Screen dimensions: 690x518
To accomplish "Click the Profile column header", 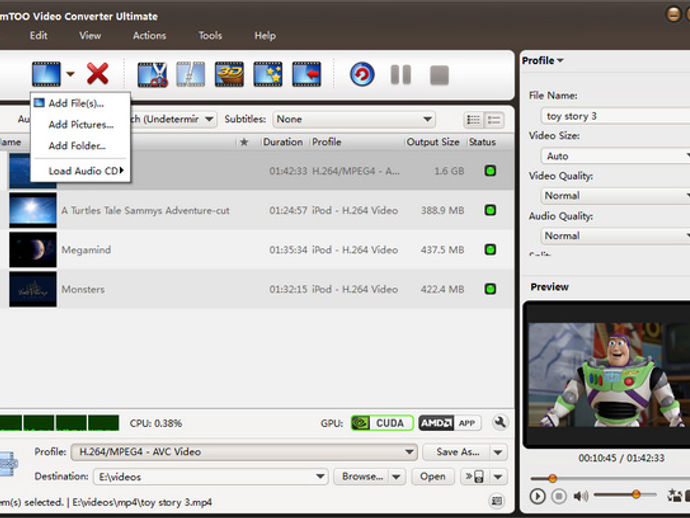I will 327,142.
